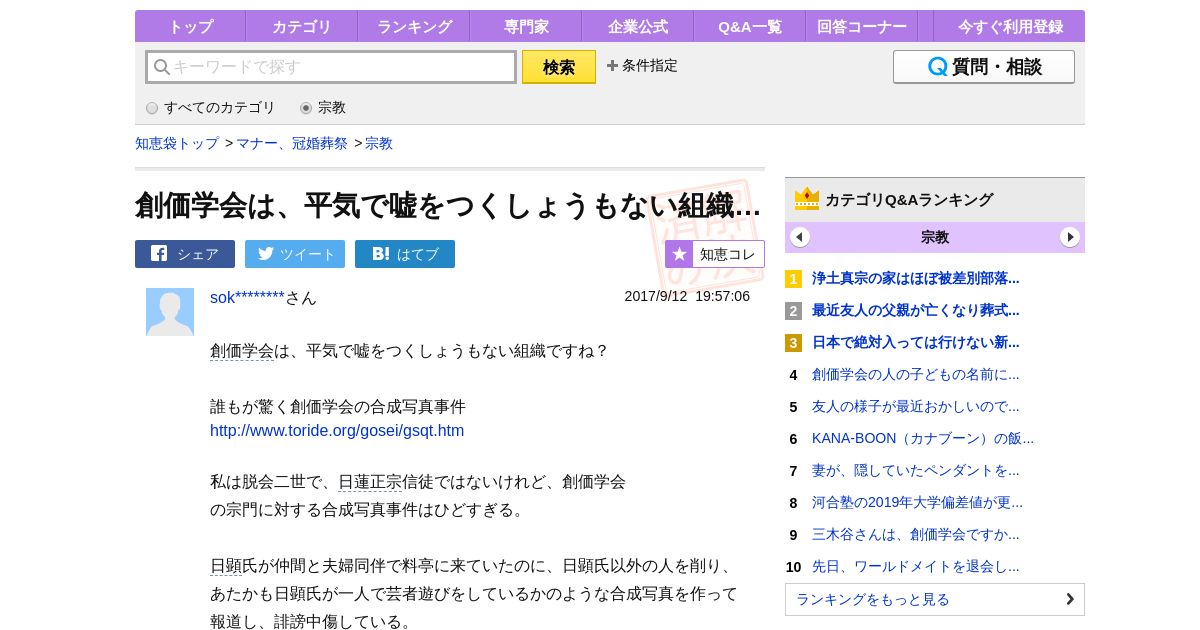This screenshot has width=1200, height=630.
Task: Open ranking item 三木谷さんは、創価学会ですか
Action: [x=916, y=534]
